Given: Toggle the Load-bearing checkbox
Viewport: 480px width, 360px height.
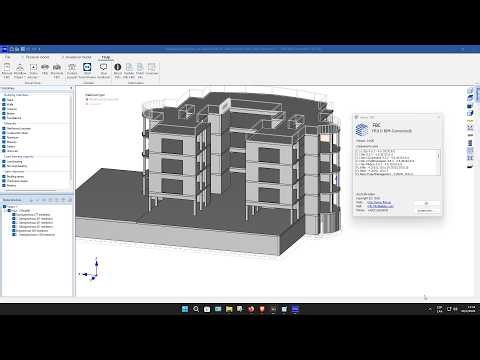Looking at the screenshot, I should pos(4,161).
